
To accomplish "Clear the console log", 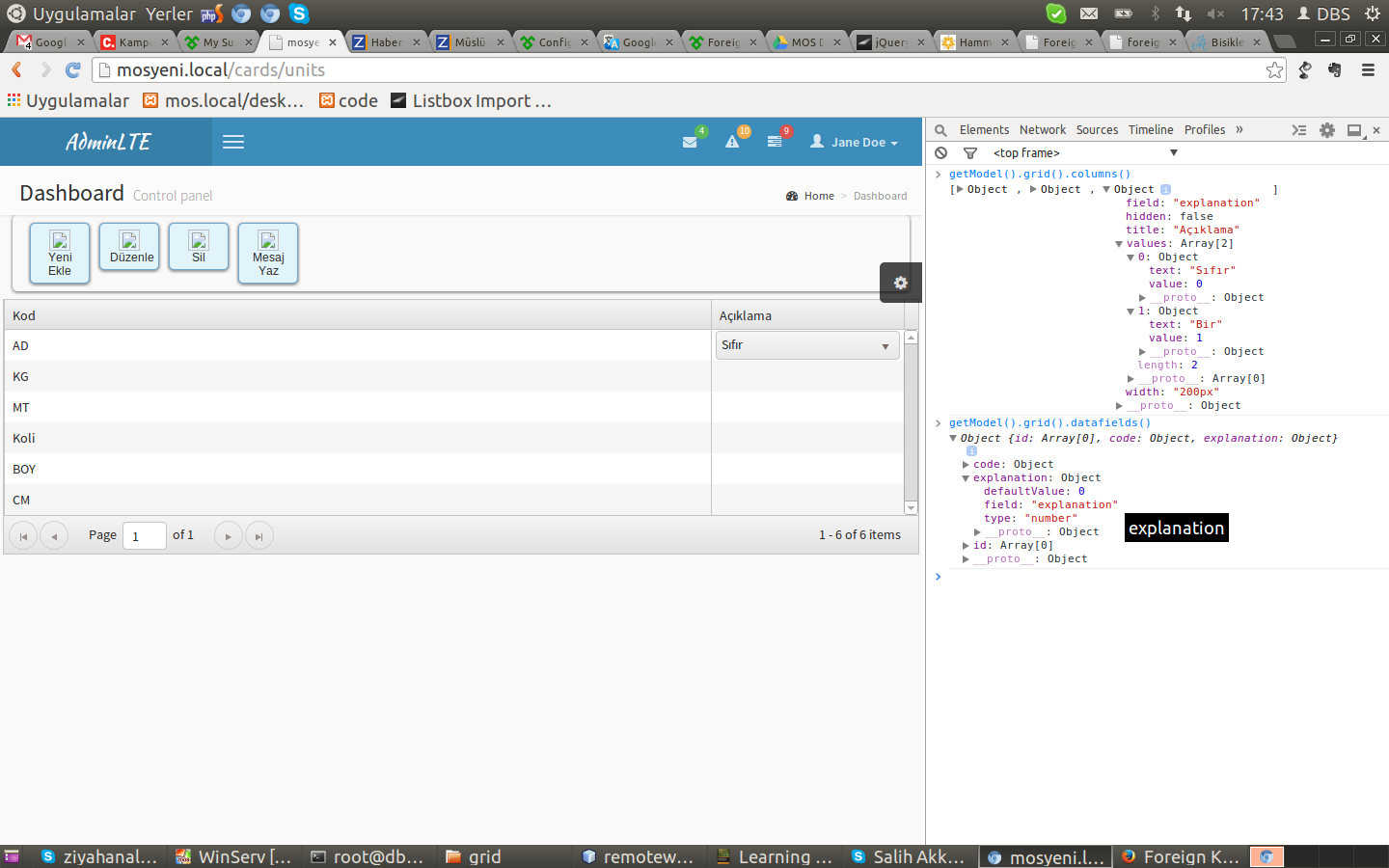I will 941,153.
